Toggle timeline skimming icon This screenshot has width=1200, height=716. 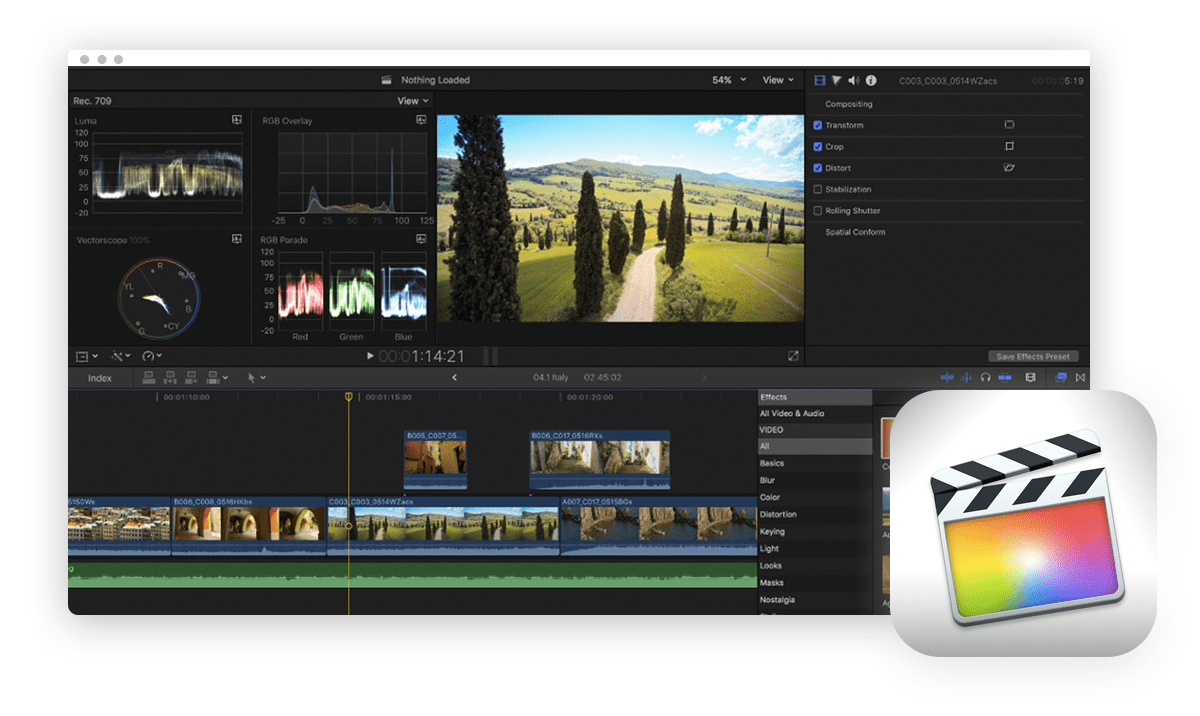(x=947, y=377)
